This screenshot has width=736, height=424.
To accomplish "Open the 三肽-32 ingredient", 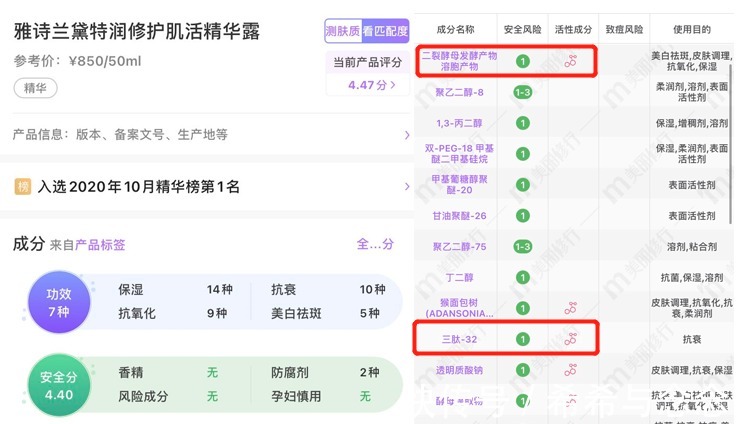I will (459, 339).
